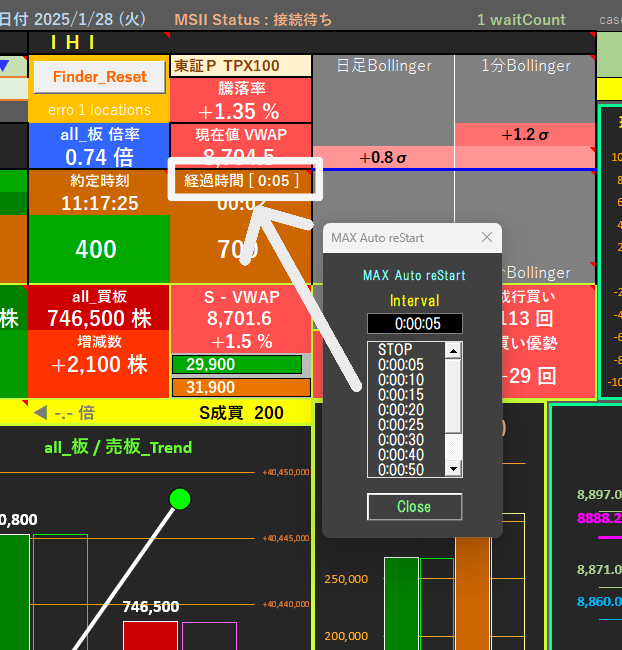Viewport: 622px width, 650px height.
Task: Click the all_買板 746,500 株 cell
Action: [x=99, y=308]
